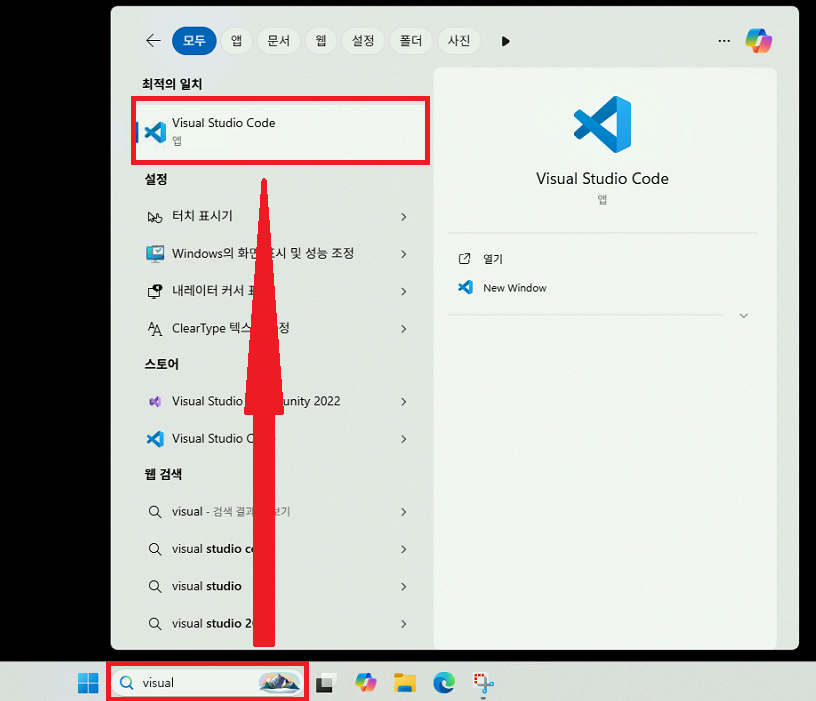Show more filter tabs with play arrow
The width and height of the screenshot is (816, 701).
(x=505, y=41)
